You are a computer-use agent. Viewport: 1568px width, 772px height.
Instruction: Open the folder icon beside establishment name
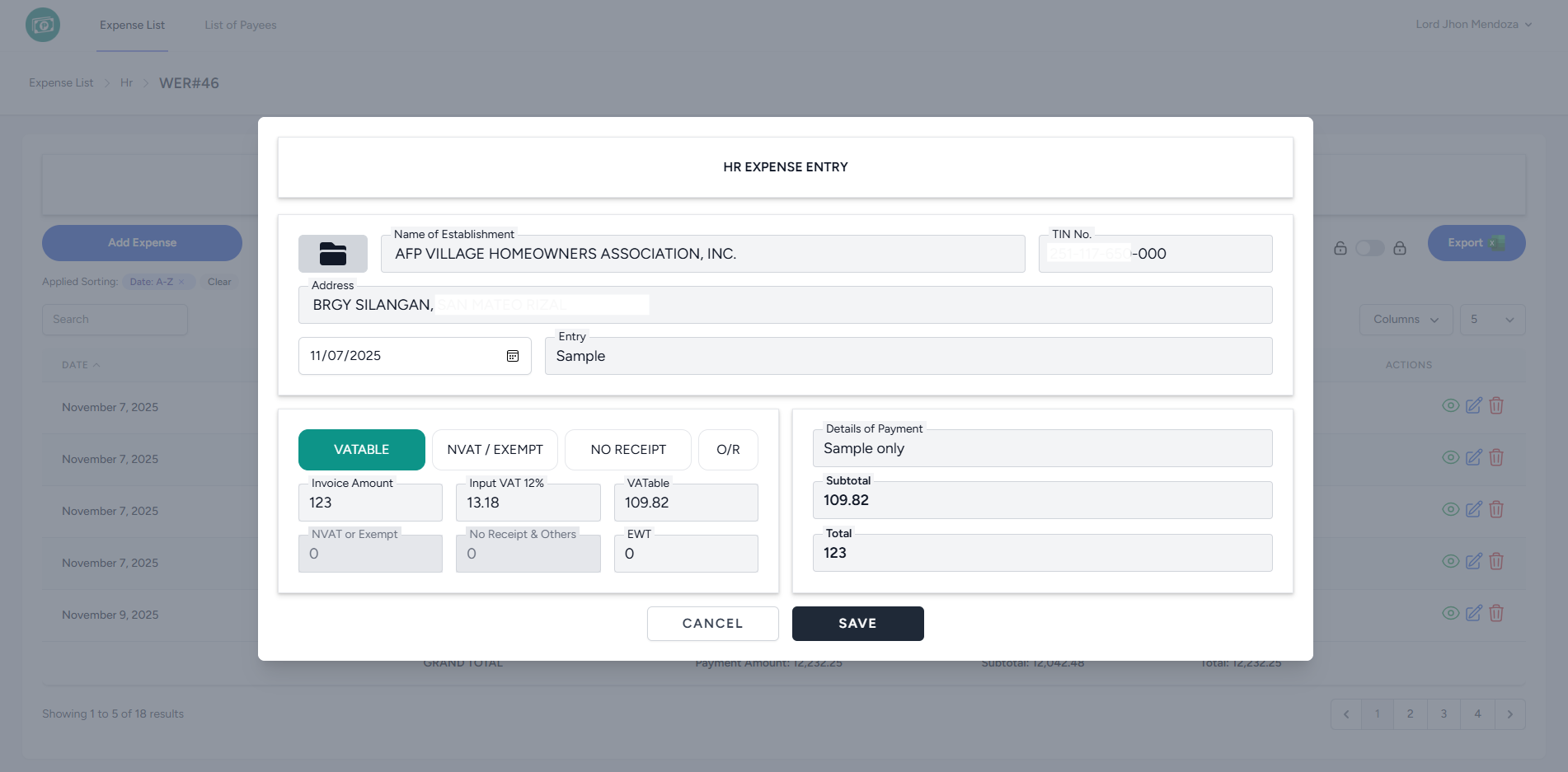coord(333,254)
